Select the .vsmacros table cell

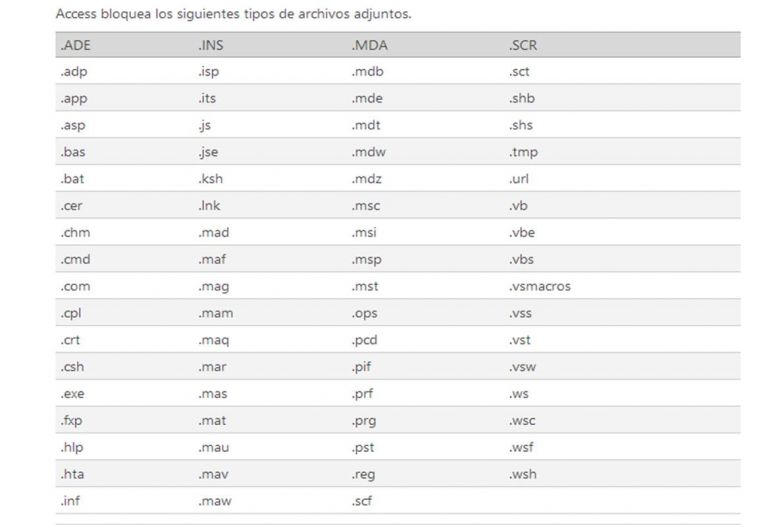point(540,286)
